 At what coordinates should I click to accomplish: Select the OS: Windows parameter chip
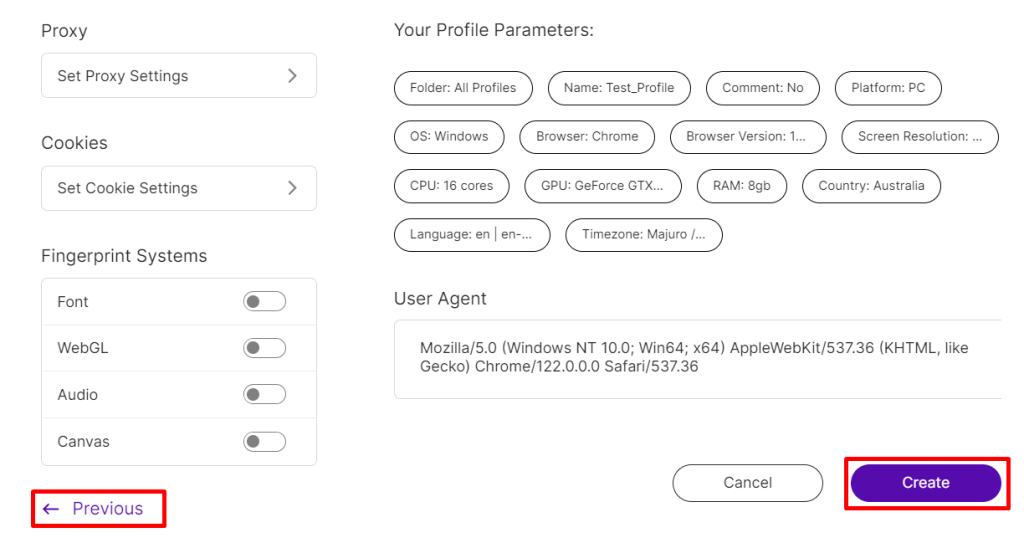click(449, 137)
